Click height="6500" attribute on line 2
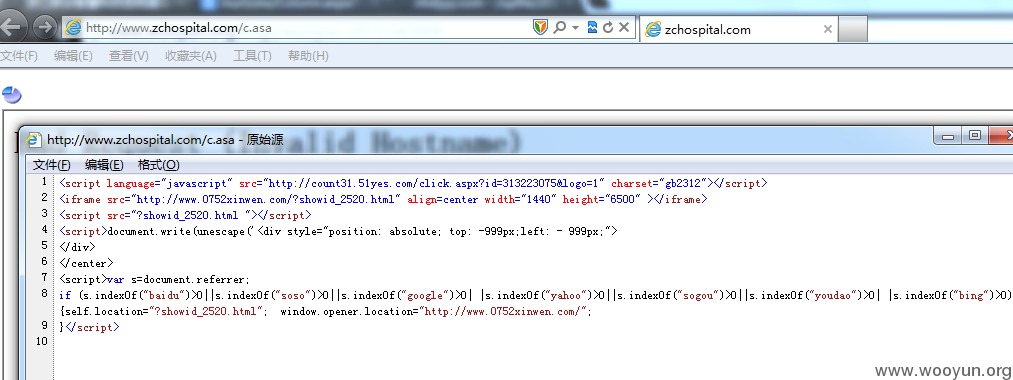Screen dimensions: 1013x380 point(601,200)
